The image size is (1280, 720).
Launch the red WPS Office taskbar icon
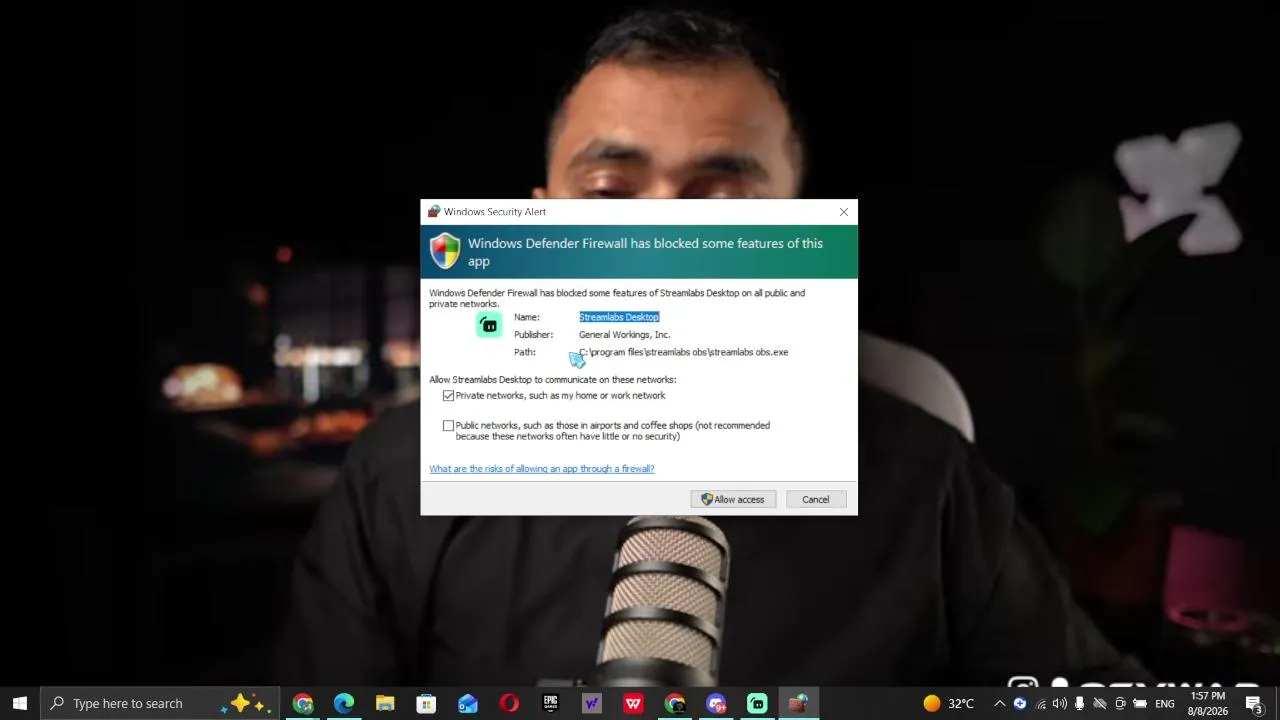[x=633, y=703]
